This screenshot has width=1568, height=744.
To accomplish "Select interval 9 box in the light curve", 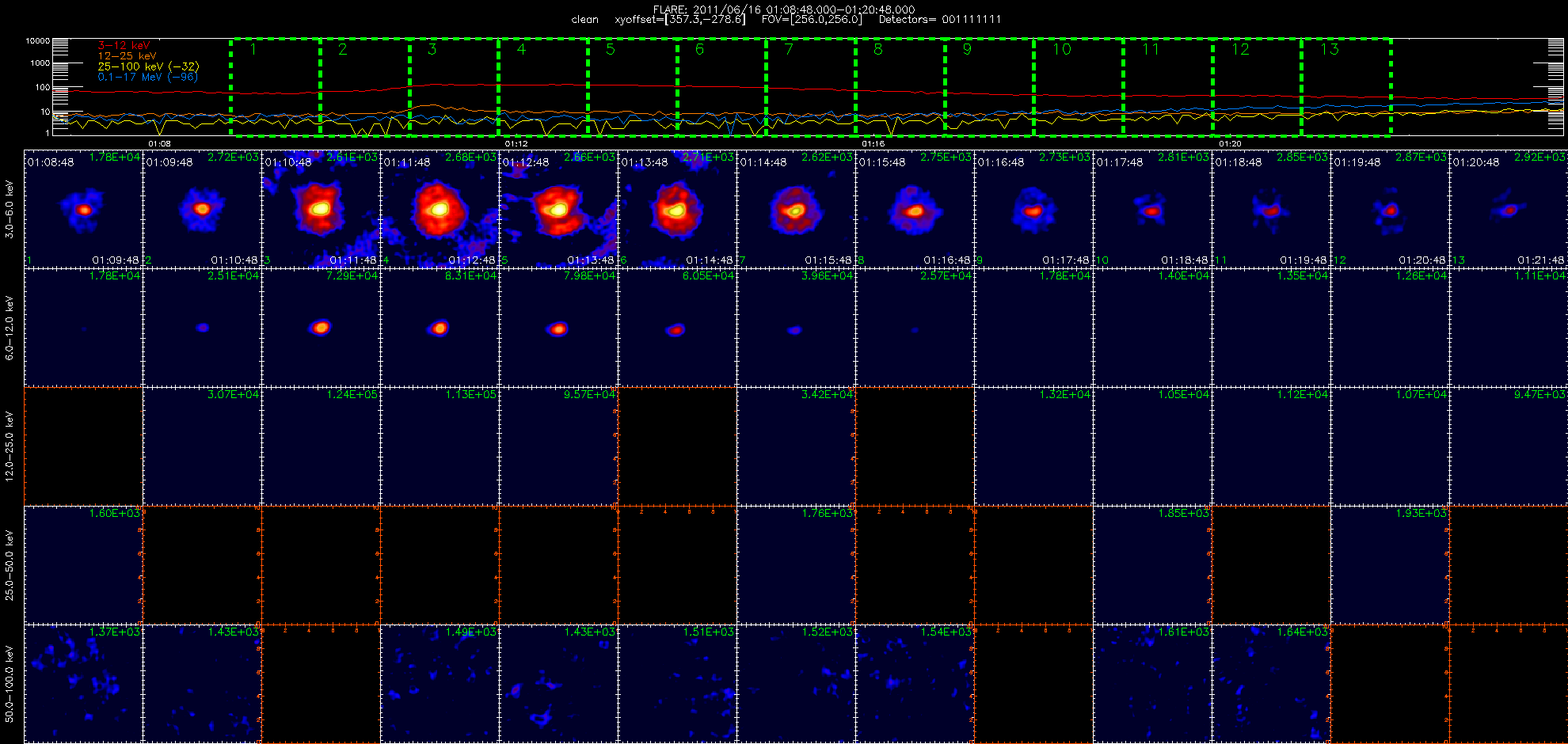I will point(990,87).
